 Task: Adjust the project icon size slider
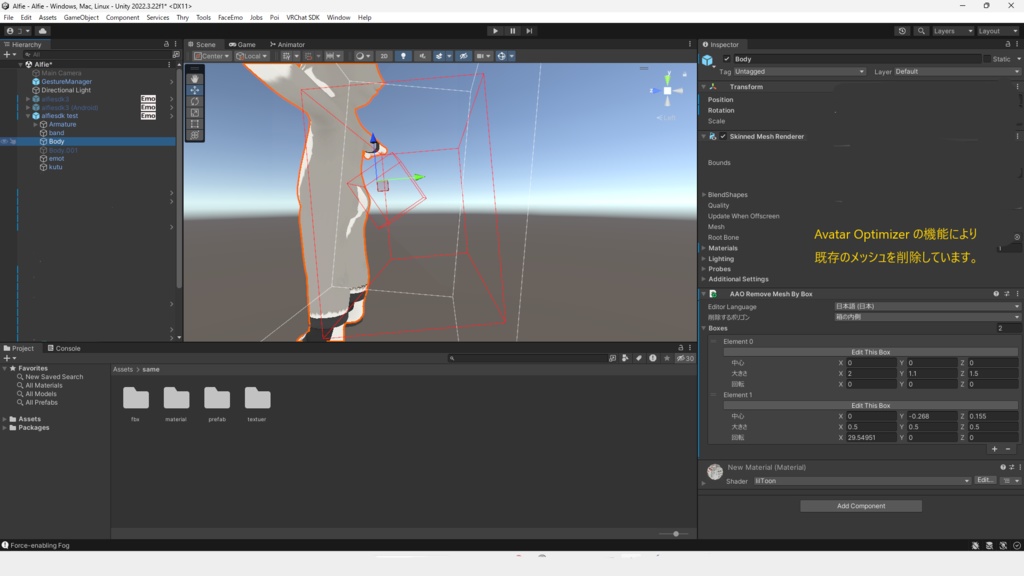click(676, 534)
